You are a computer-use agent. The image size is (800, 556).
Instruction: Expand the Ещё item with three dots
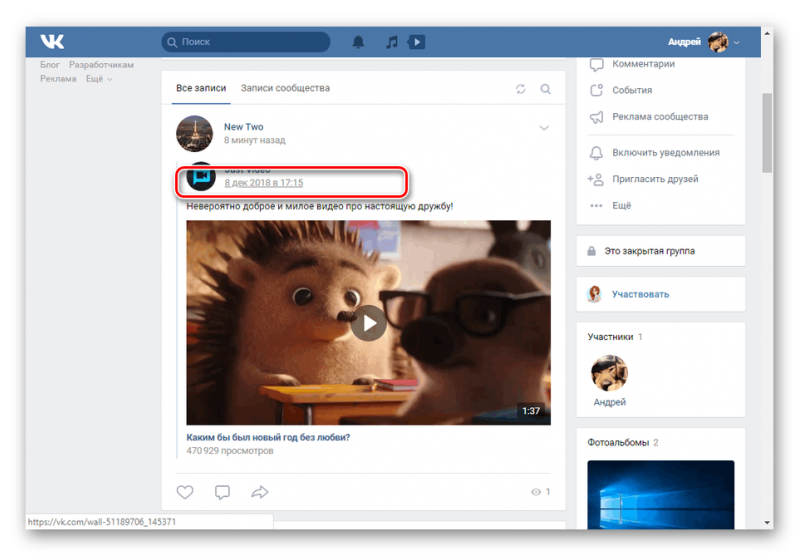click(621, 206)
